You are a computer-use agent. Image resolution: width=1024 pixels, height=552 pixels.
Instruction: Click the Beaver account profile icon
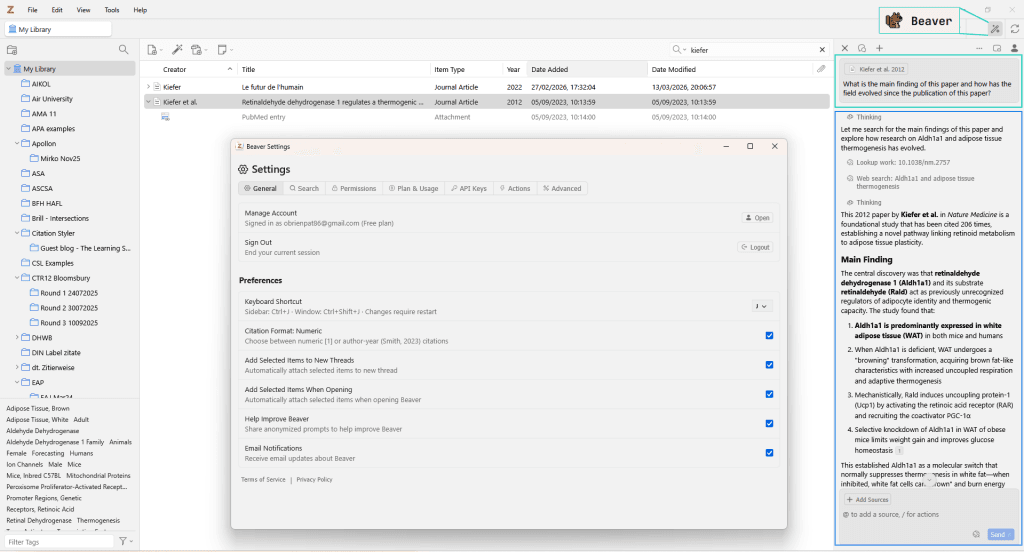(x=1014, y=48)
